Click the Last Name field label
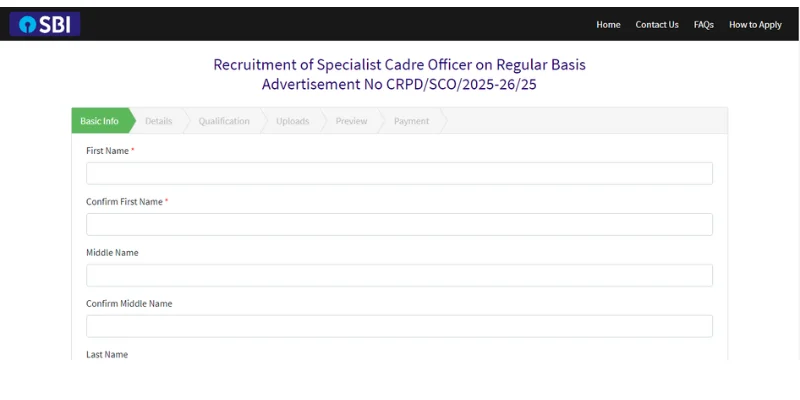Image resolution: width=800 pixels, height=400 pixels. point(107,355)
